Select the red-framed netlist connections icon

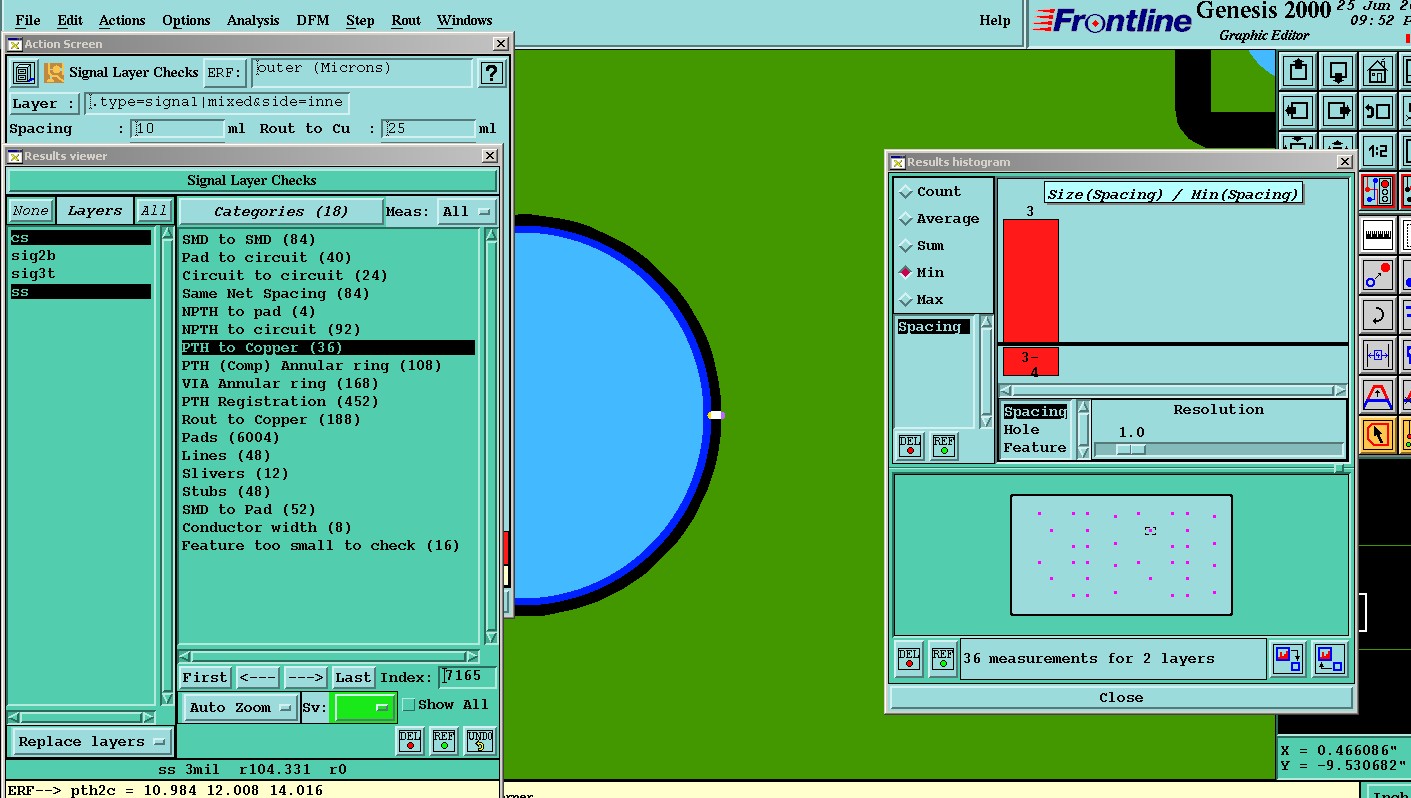pos(1378,190)
